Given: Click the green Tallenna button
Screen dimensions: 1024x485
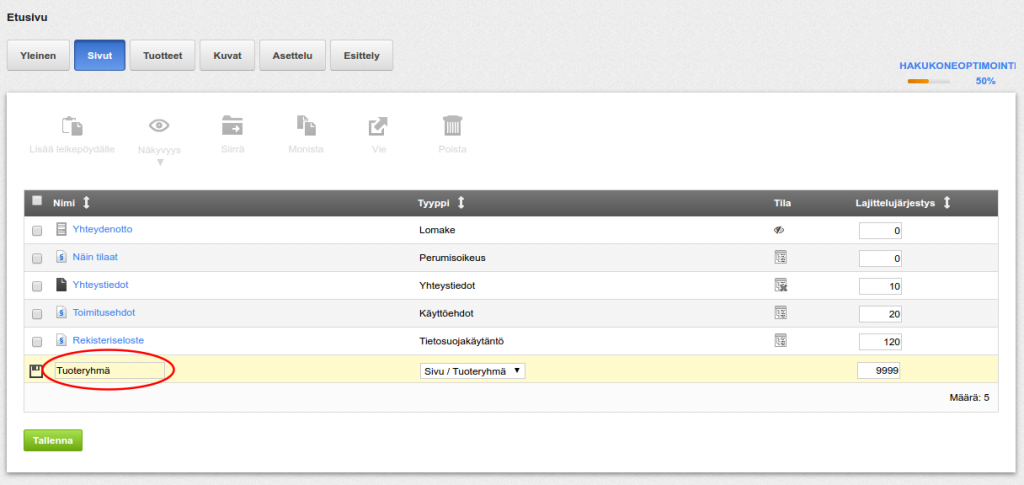Looking at the screenshot, I should 53,441.
